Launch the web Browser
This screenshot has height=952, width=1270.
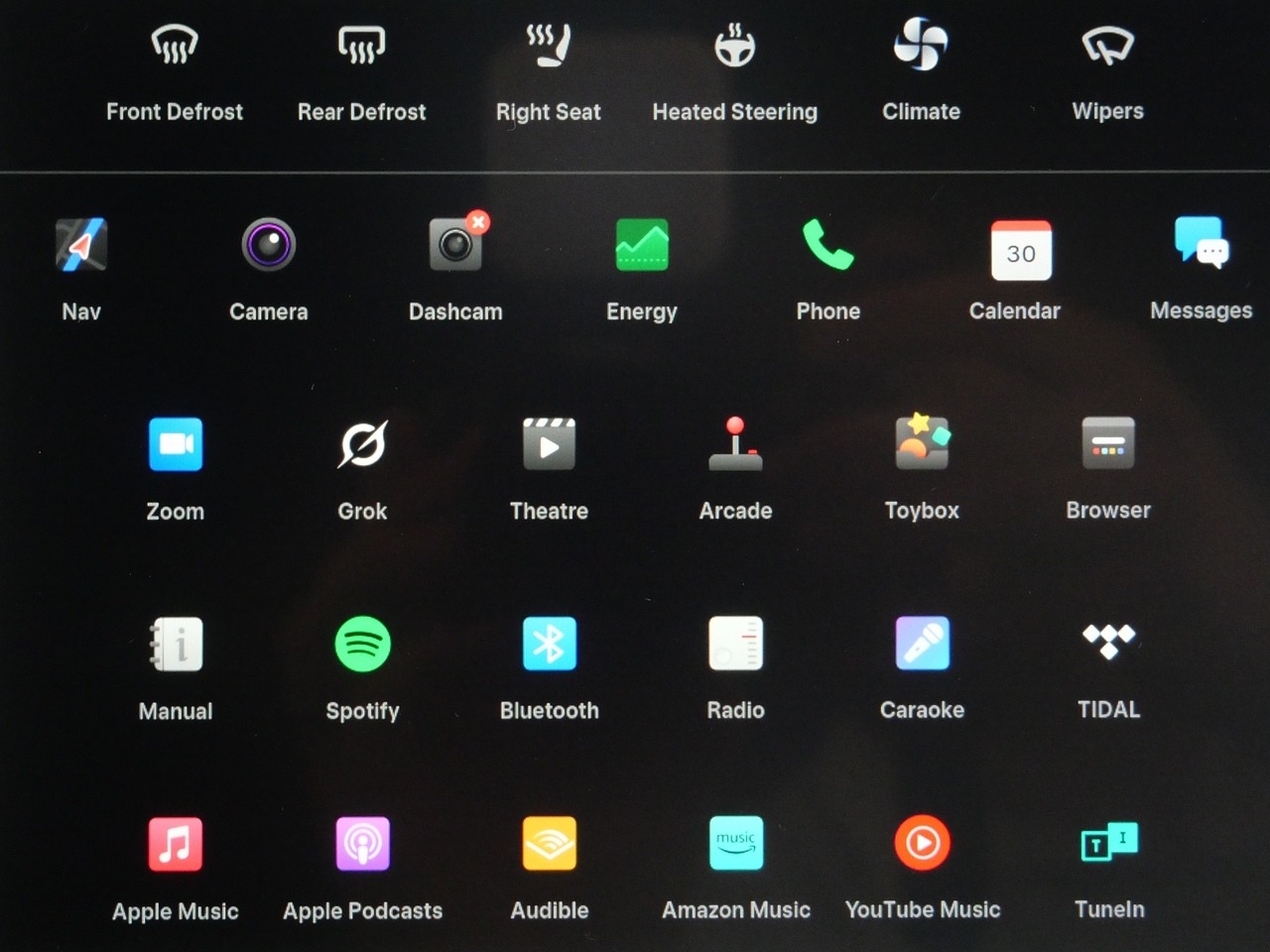tap(1108, 443)
